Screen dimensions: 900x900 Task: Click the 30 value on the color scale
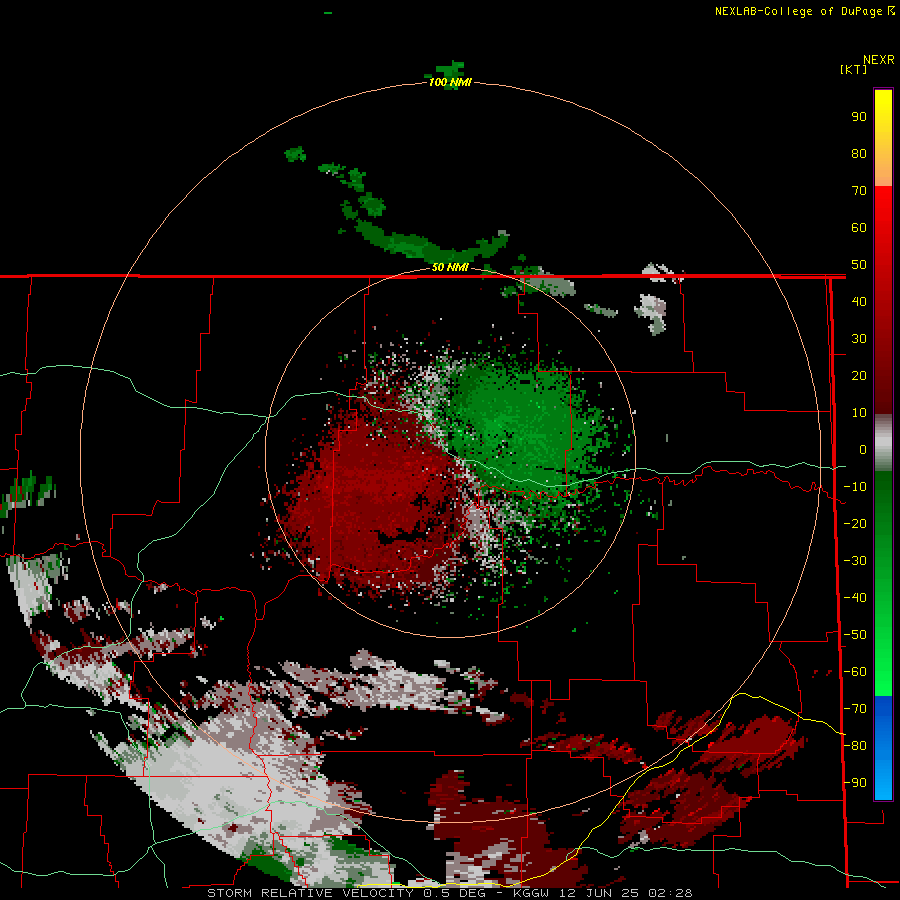pos(859,339)
